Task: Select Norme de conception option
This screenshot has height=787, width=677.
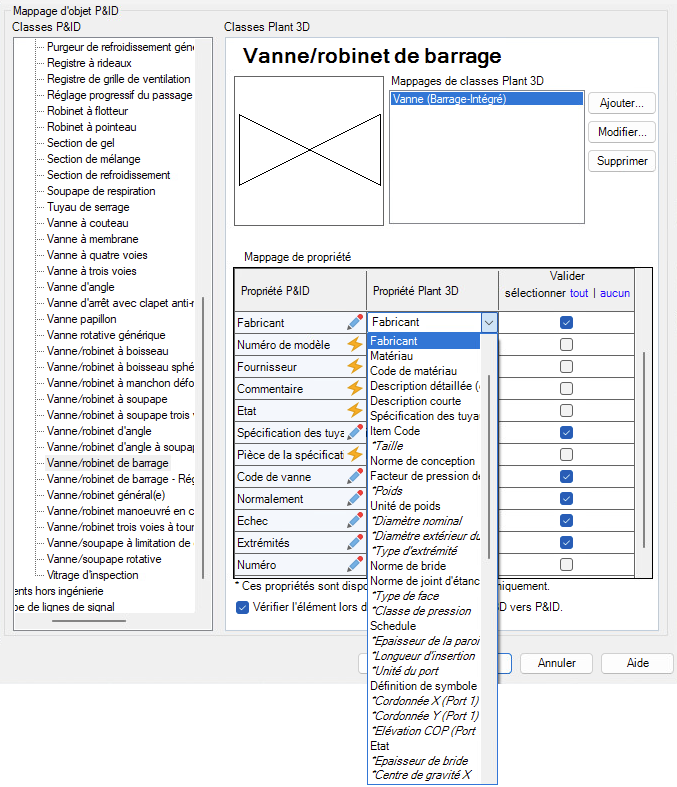Action: [423, 461]
